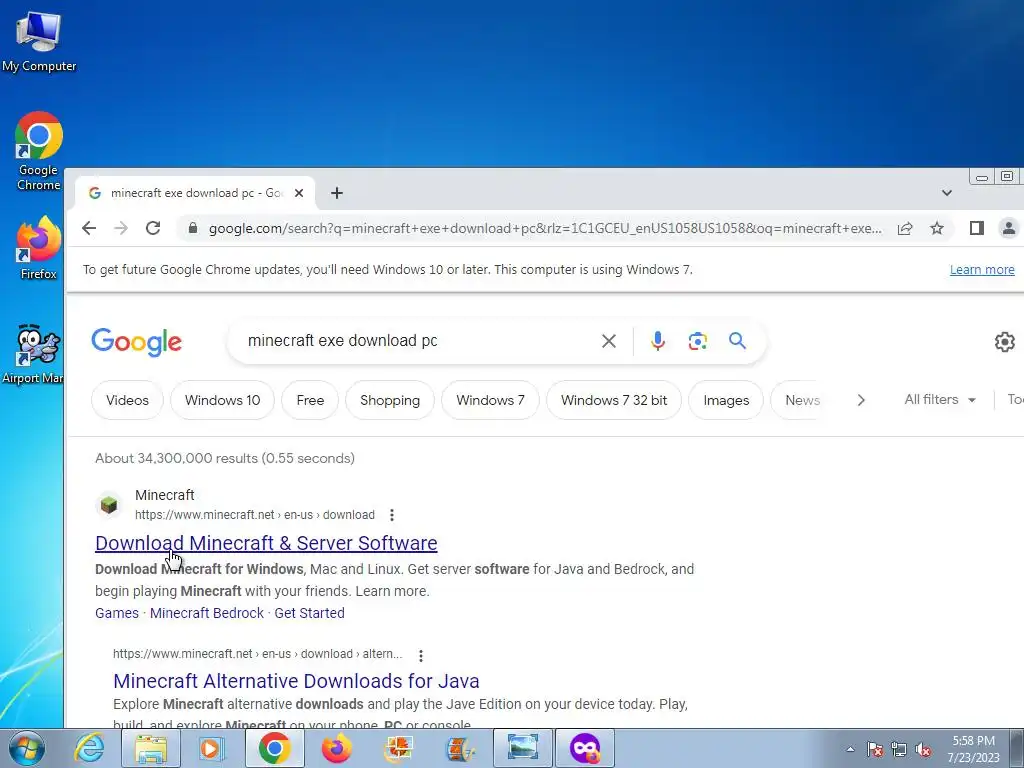The width and height of the screenshot is (1024, 768).
Task: Open purple mask app in taskbar
Action: coord(584,748)
